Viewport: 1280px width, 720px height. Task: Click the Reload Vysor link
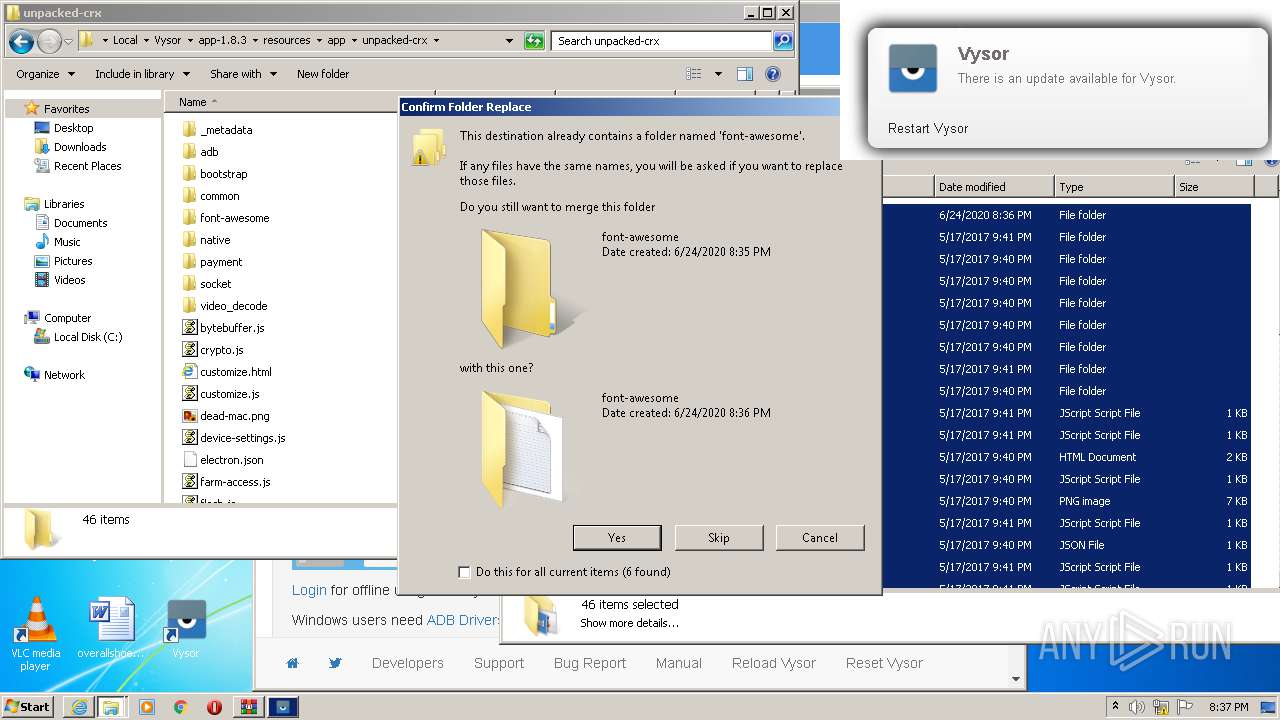pyautogui.click(x=774, y=663)
